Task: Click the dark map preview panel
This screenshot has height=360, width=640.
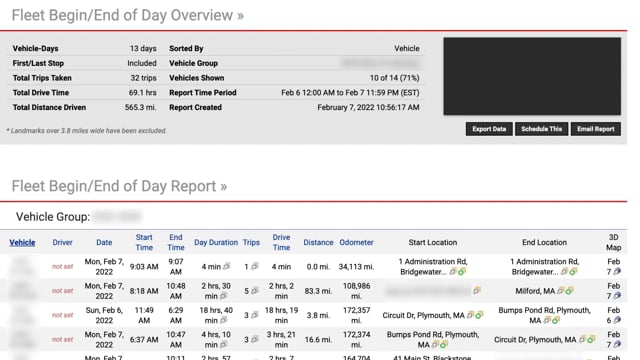Action: pos(532,76)
